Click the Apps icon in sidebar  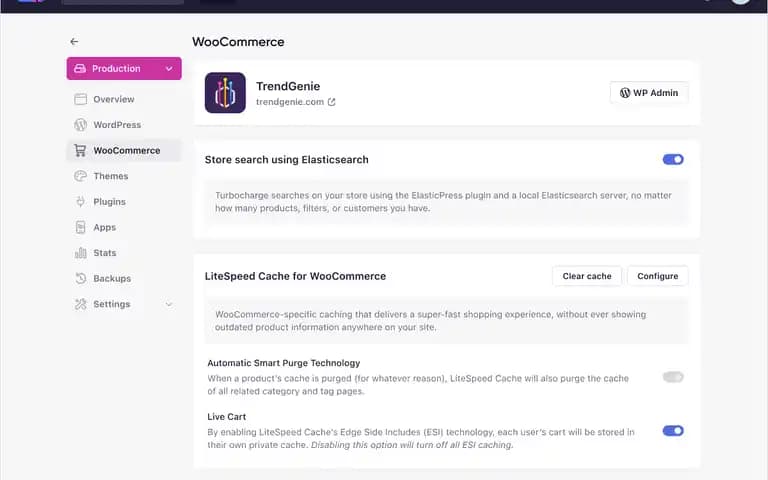coord(80,227)
